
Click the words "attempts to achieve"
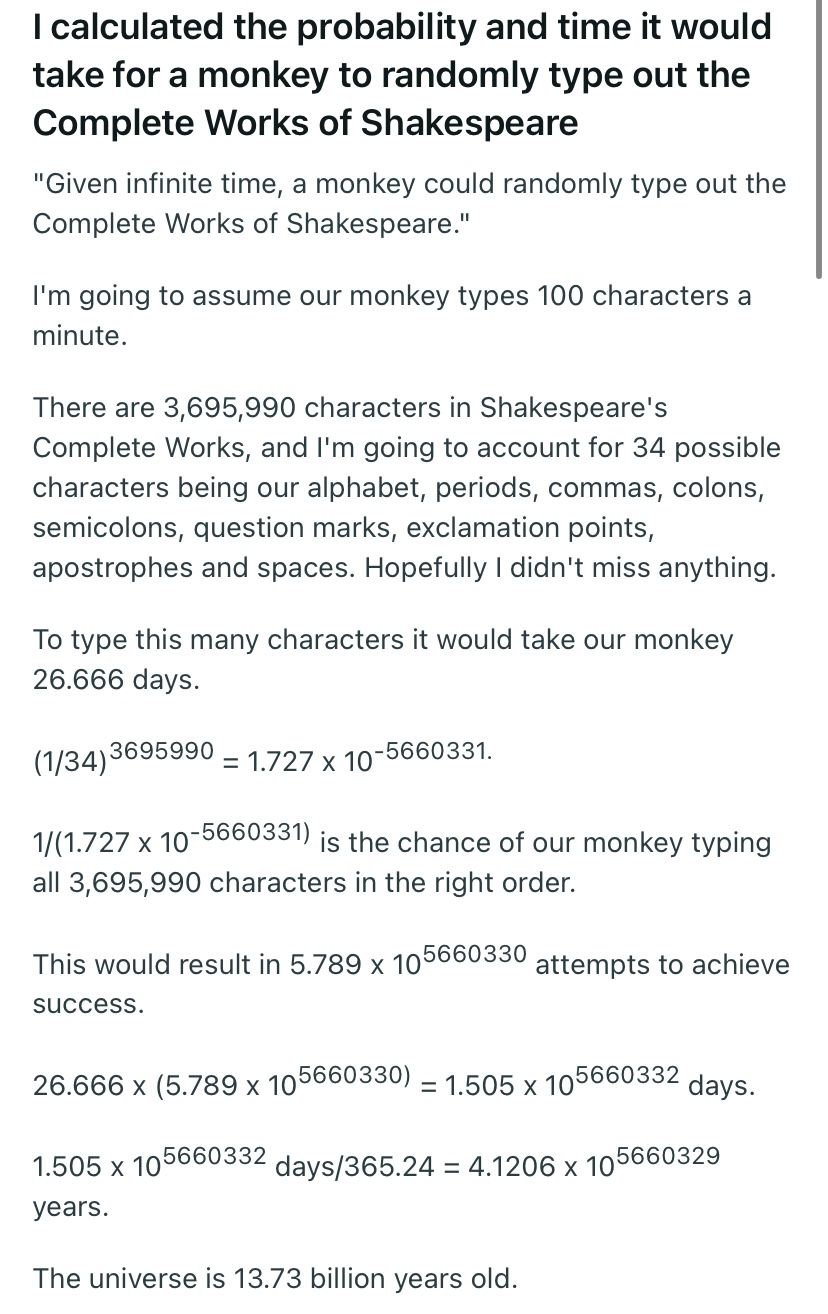662,964
